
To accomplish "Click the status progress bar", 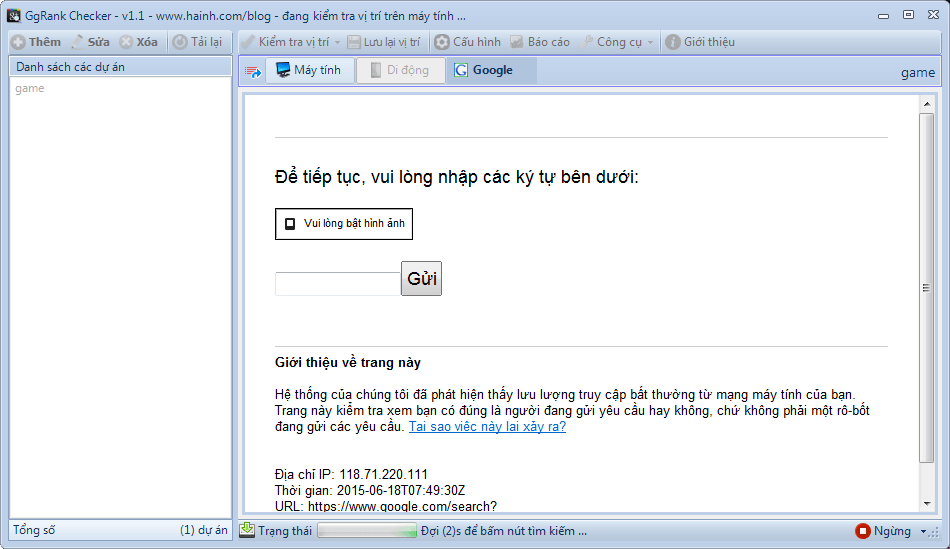I will click(x=367, y=531).
